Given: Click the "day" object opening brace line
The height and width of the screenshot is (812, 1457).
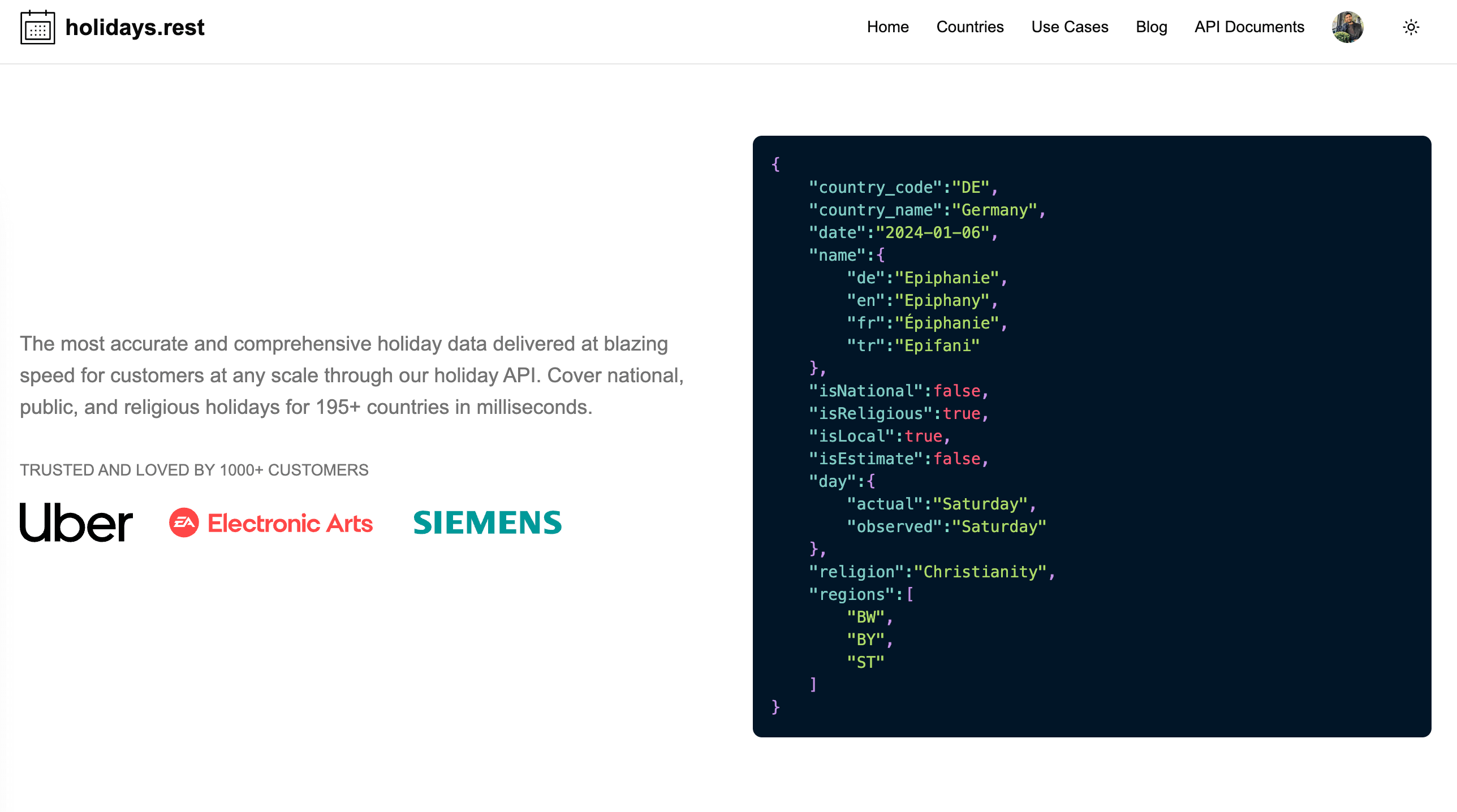Looking at the screenshot, I should (x=842, y=481).
